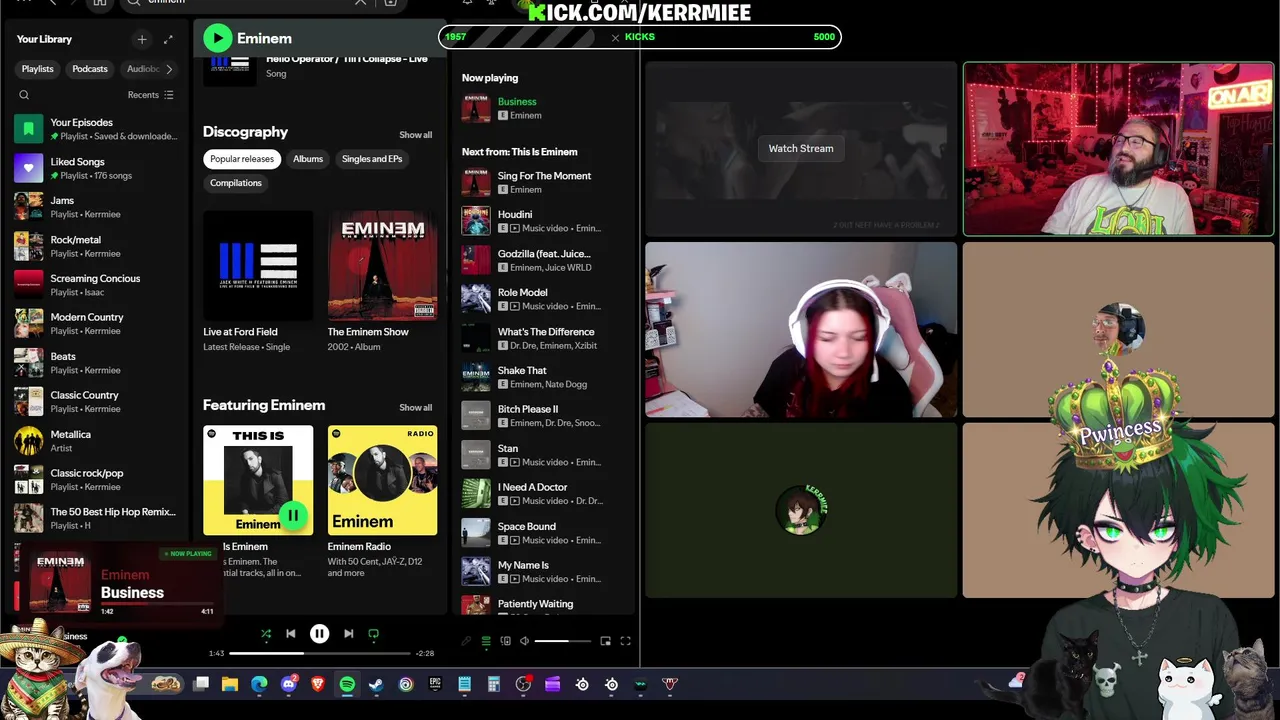Screen dimensions: 1280x720
Task: Open Task View on the taskbar
Action: (201, 684)
